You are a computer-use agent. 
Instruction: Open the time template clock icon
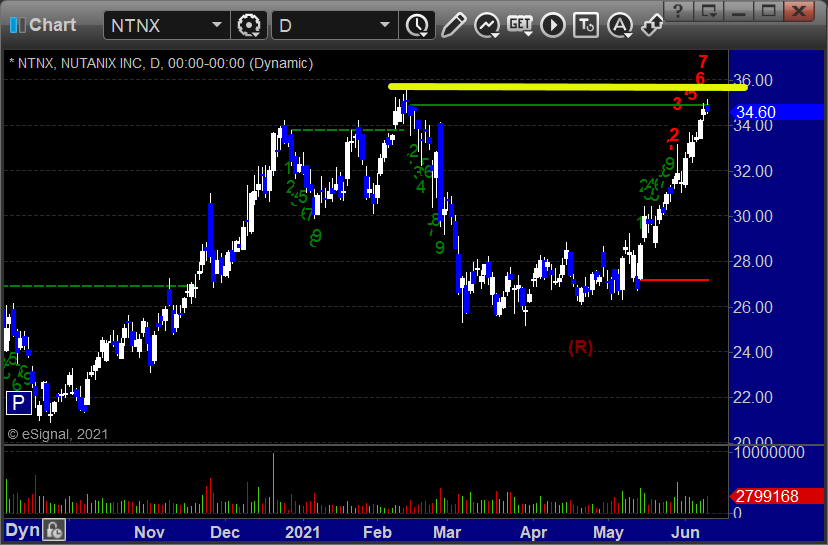pos(417,25)
